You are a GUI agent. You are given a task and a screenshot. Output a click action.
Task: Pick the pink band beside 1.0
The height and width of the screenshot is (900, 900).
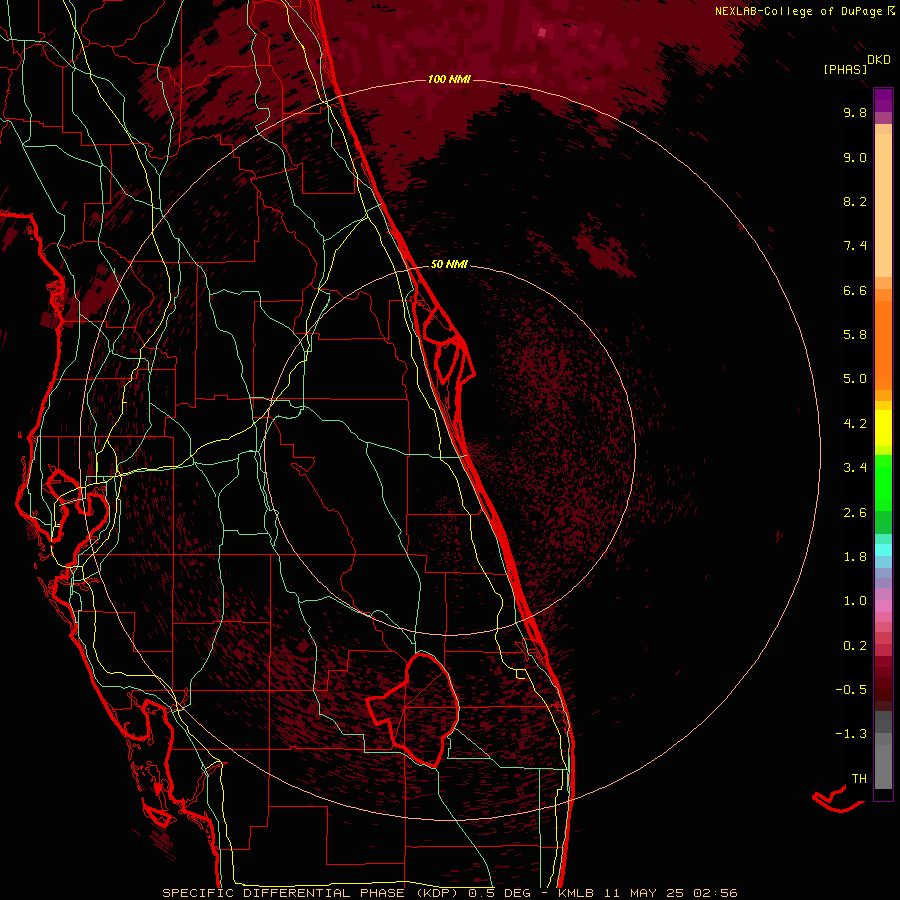(883, 606)
